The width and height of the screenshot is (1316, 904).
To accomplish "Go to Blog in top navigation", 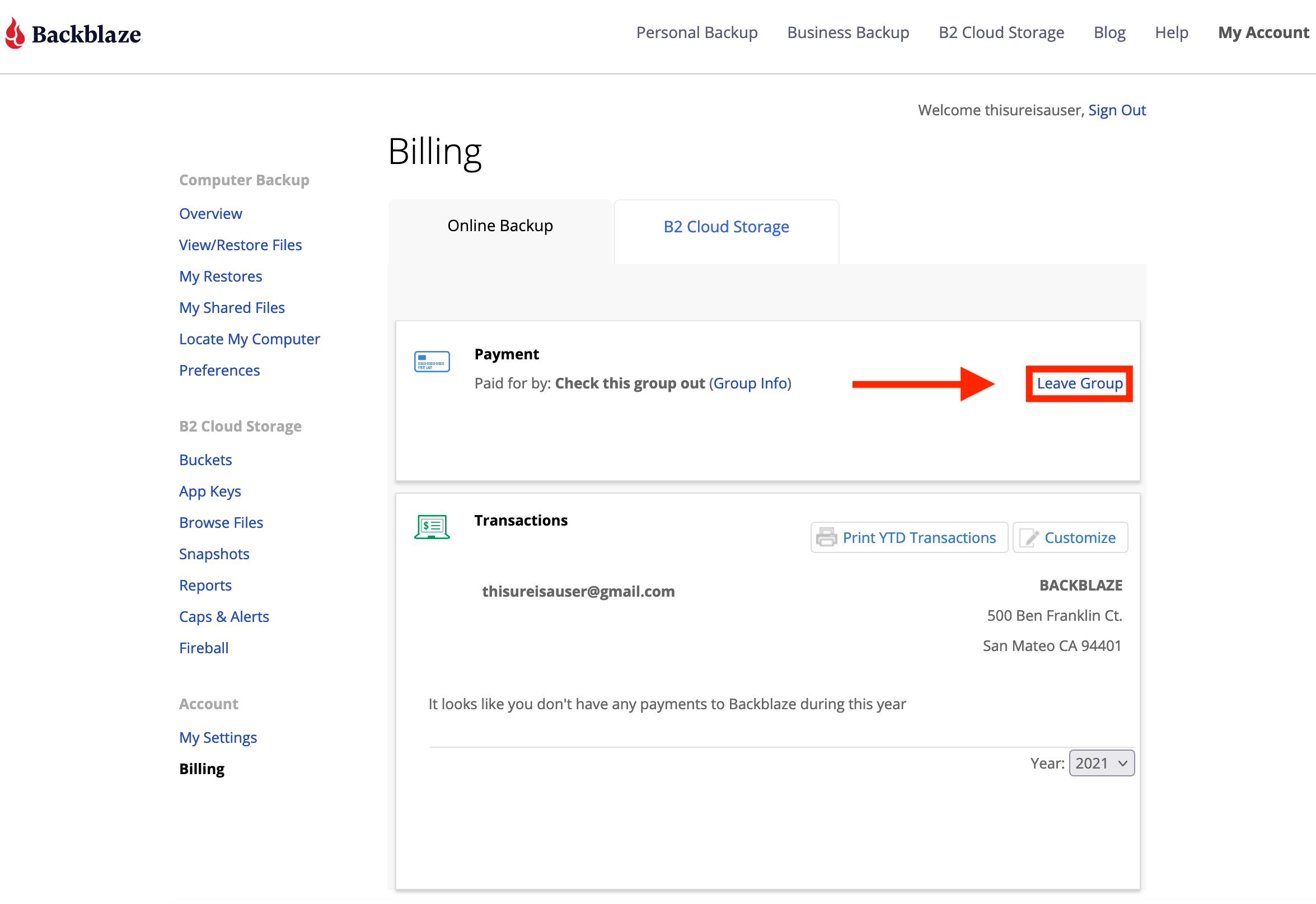I will coord(1109,33).
